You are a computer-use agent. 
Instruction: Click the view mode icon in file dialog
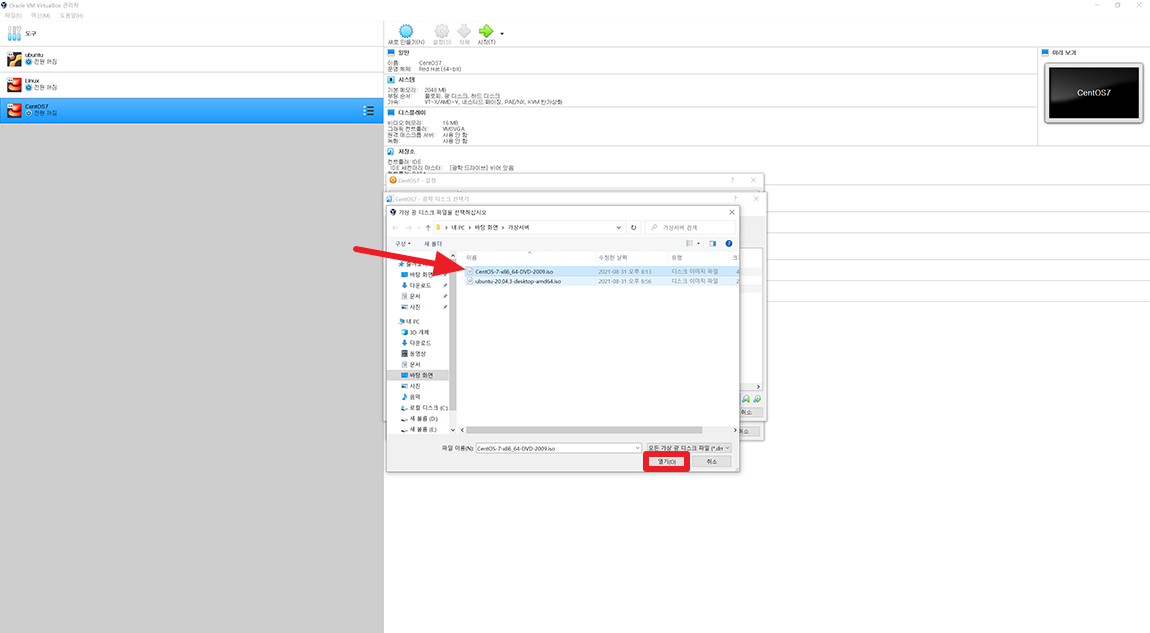coord(689,244)
